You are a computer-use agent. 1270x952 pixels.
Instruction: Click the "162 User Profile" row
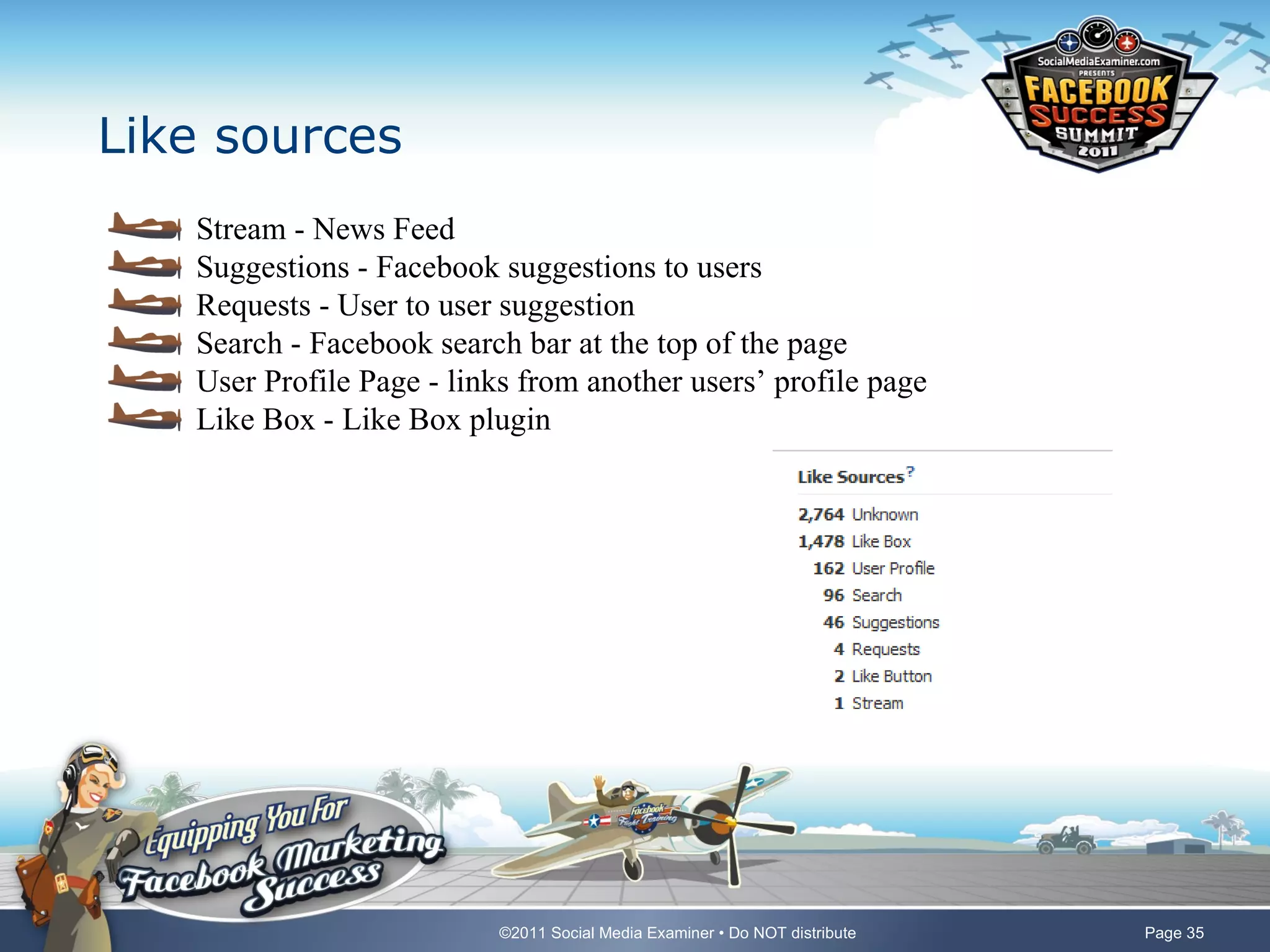pyautogui.click(x=873, y=568)
